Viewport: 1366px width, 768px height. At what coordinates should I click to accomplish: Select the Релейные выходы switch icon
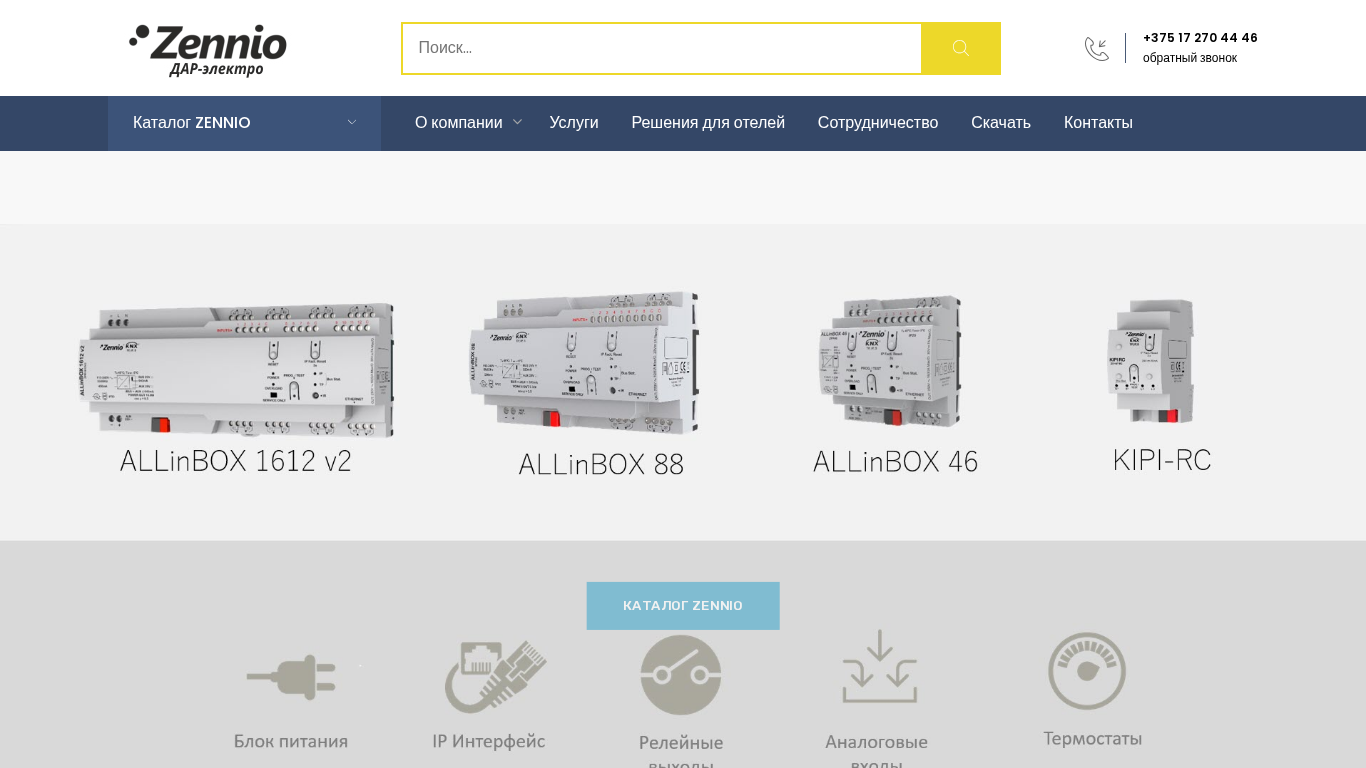[x=681, y=675]
